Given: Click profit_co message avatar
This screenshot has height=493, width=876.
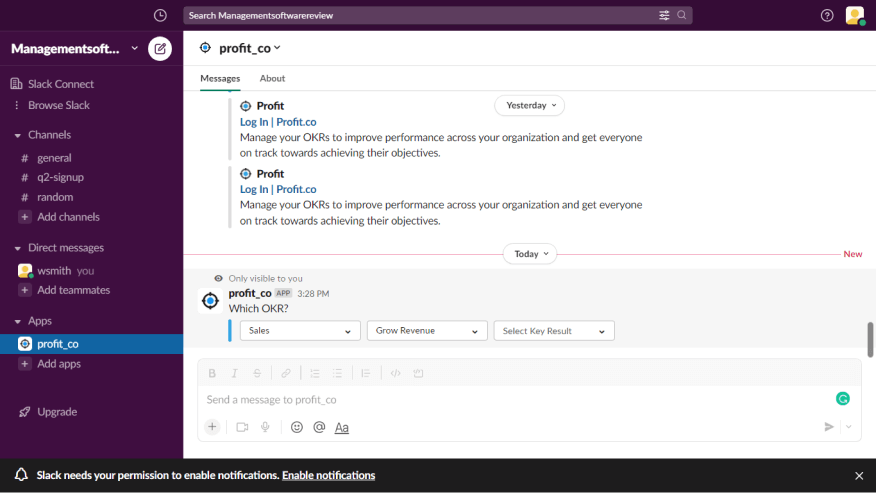Looking at the screenshot, I should [211, 301].
